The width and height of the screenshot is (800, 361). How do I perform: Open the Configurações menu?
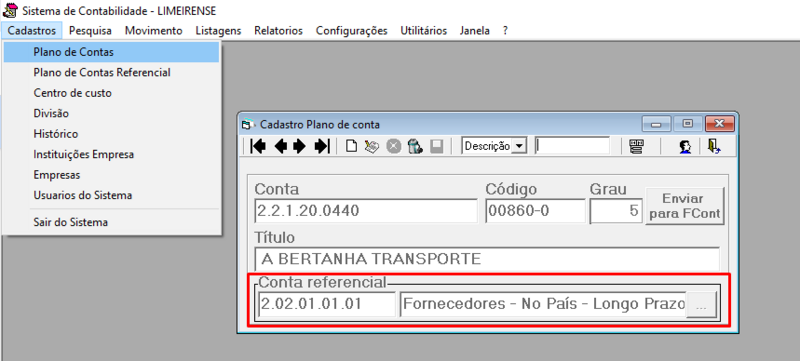pyautogui.click(x=352, y=31)
